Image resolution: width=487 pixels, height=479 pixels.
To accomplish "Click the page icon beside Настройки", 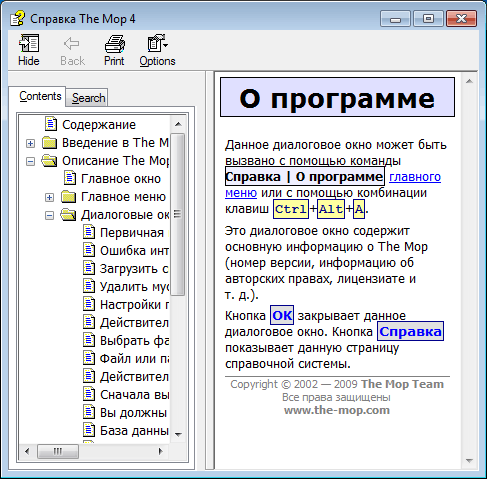I will [x=89, y=304].
